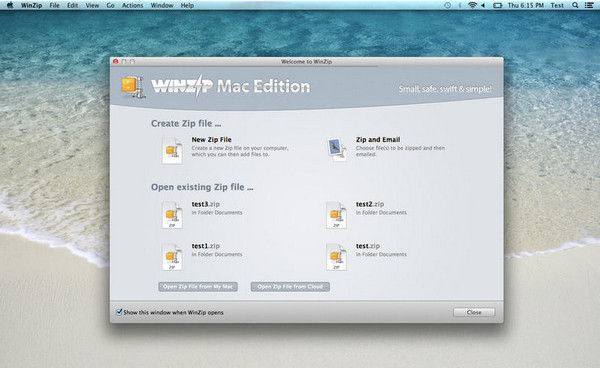This screenshot has height=368, width=600.
Task: Open the Help menu
Action: click(187, 5)
